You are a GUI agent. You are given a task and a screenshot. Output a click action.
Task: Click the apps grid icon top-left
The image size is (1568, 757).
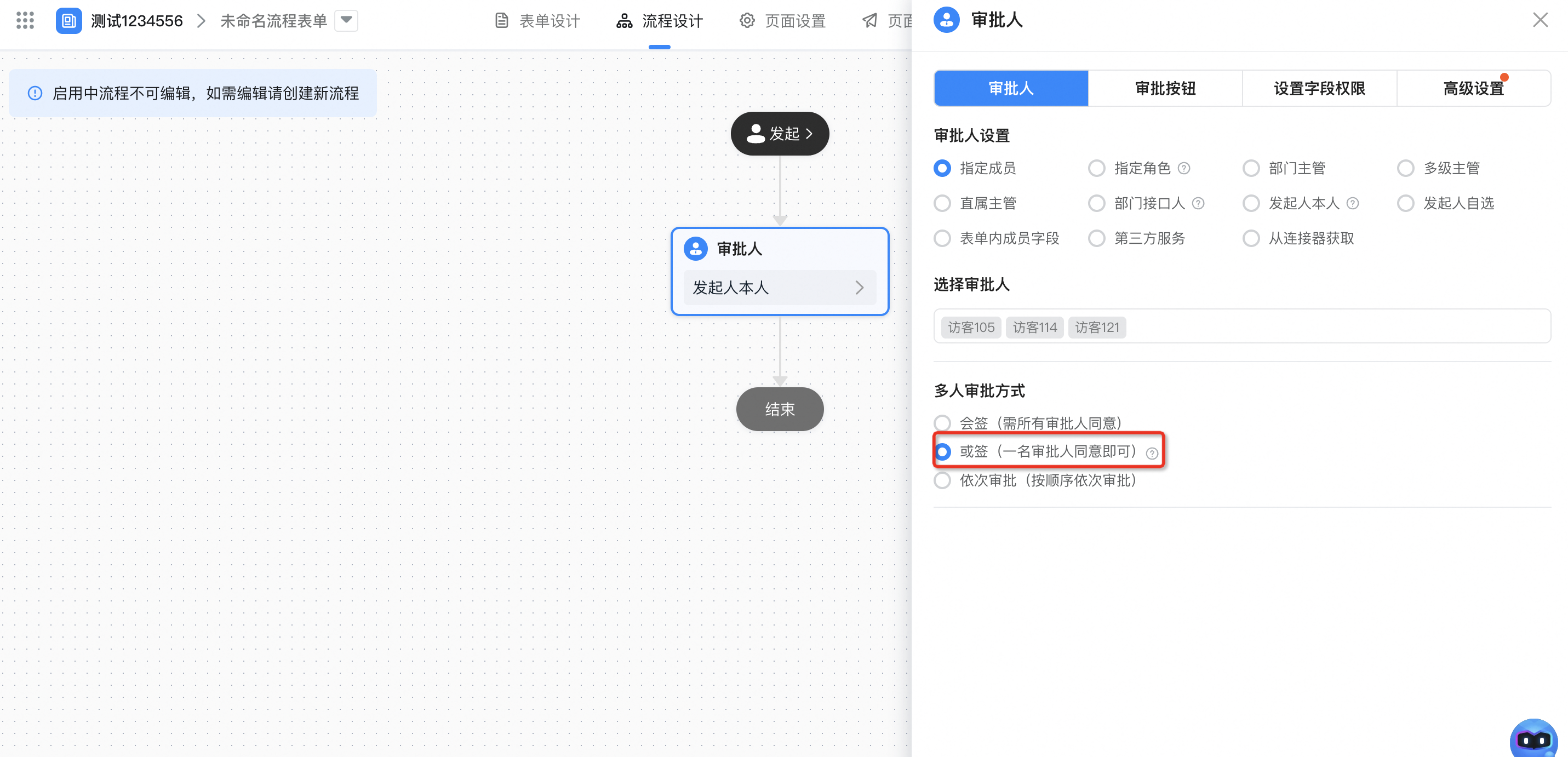click(25, 20)
